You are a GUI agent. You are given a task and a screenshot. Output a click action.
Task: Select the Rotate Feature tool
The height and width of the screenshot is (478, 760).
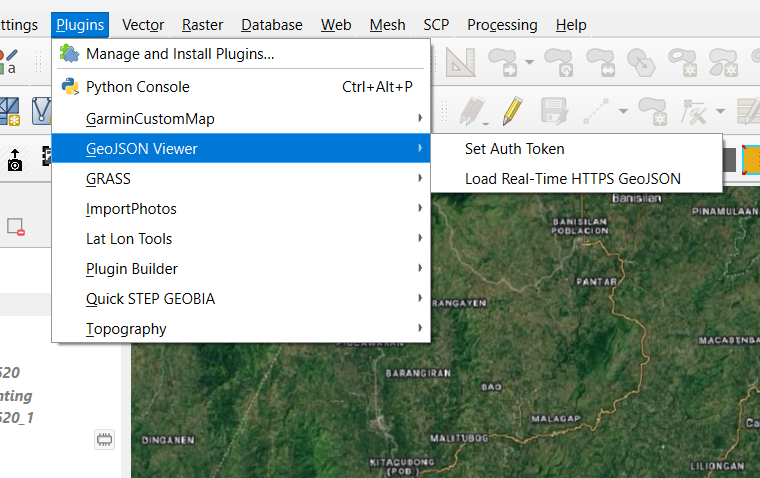click(x=559, y=62)
